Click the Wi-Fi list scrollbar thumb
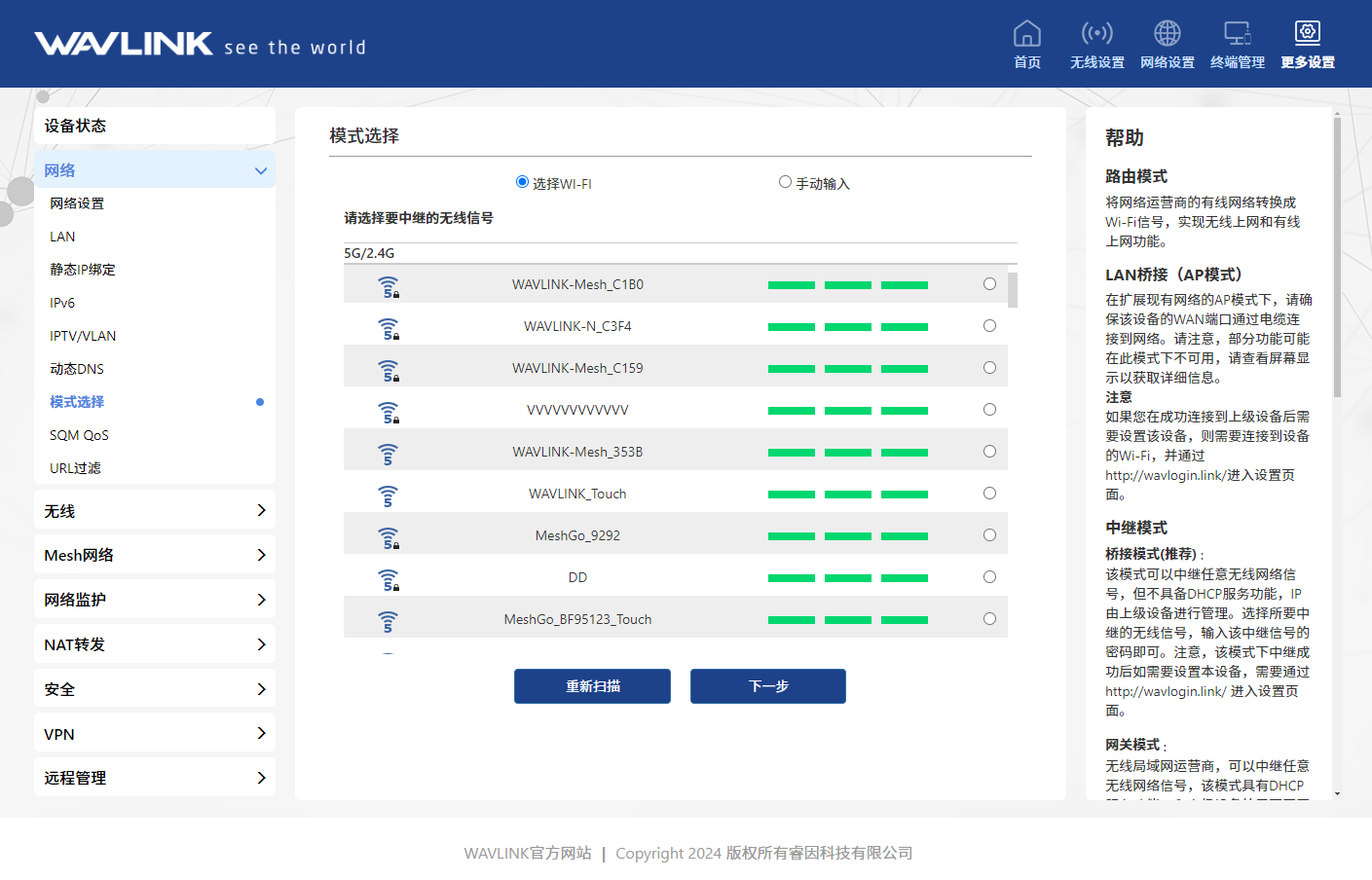The height and width of the screenshot is (880, 1372). click(1013, 290)
